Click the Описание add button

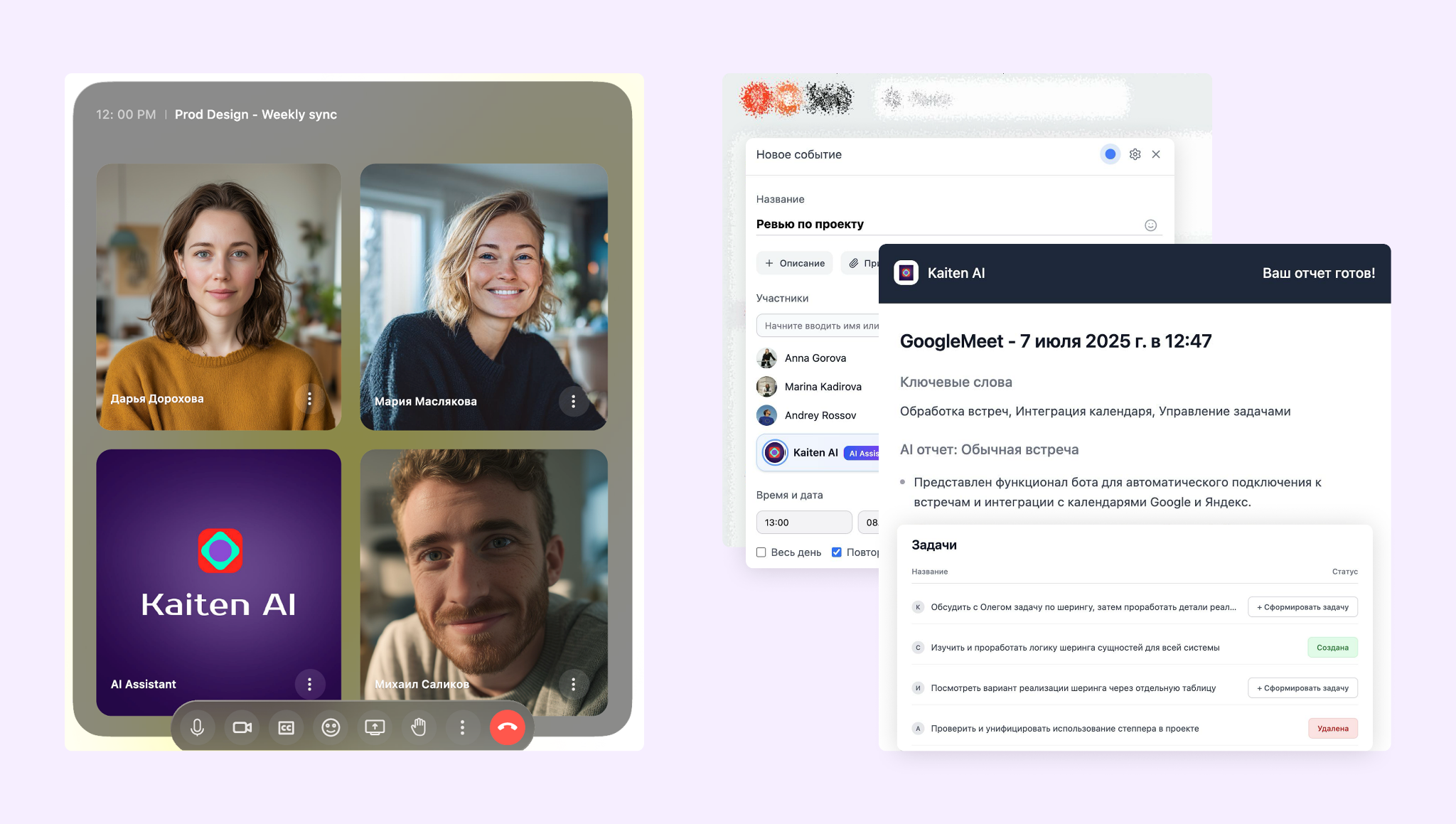(794, 263)
